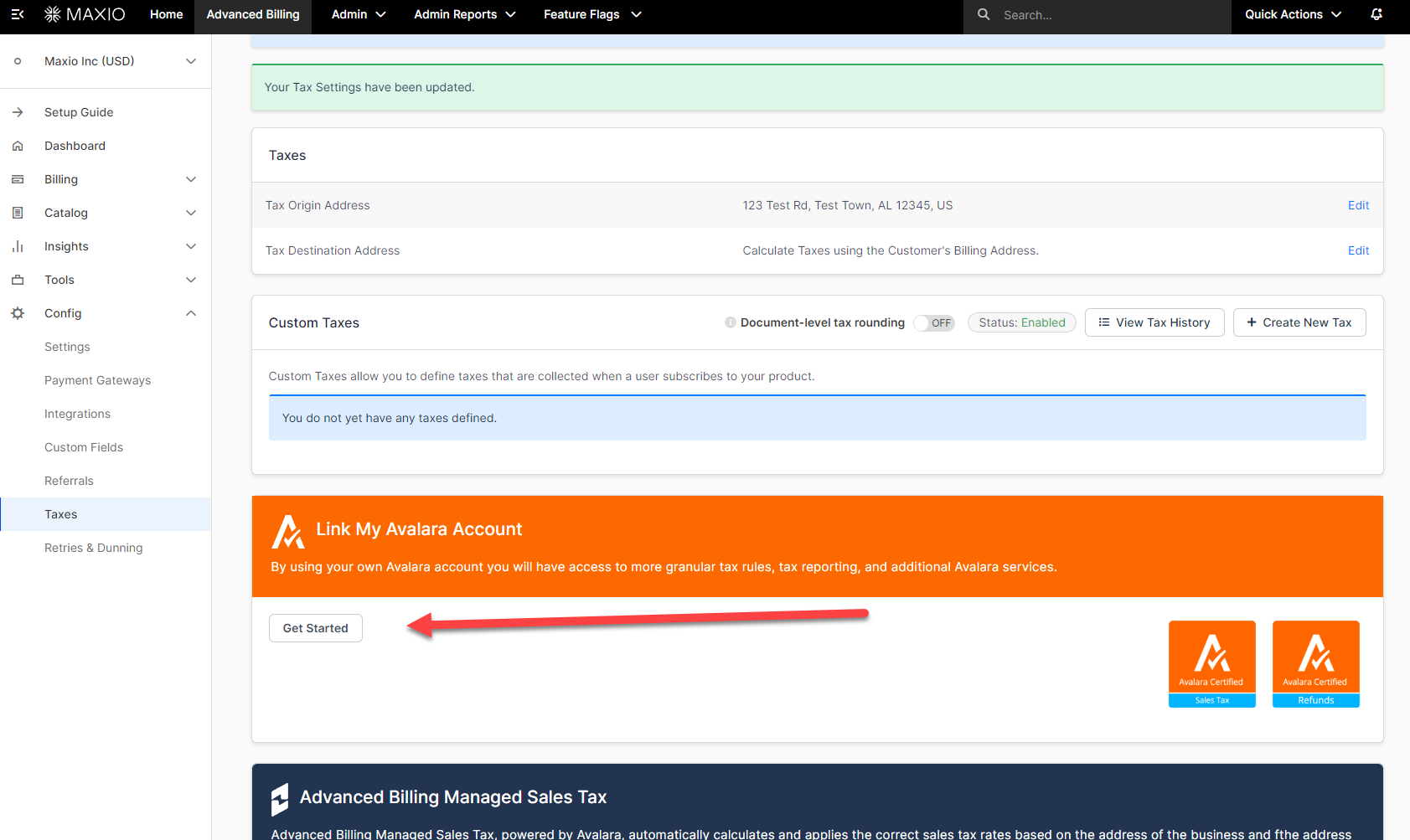Open Settings under Config

pyautogui.click(x=67, y=347)
